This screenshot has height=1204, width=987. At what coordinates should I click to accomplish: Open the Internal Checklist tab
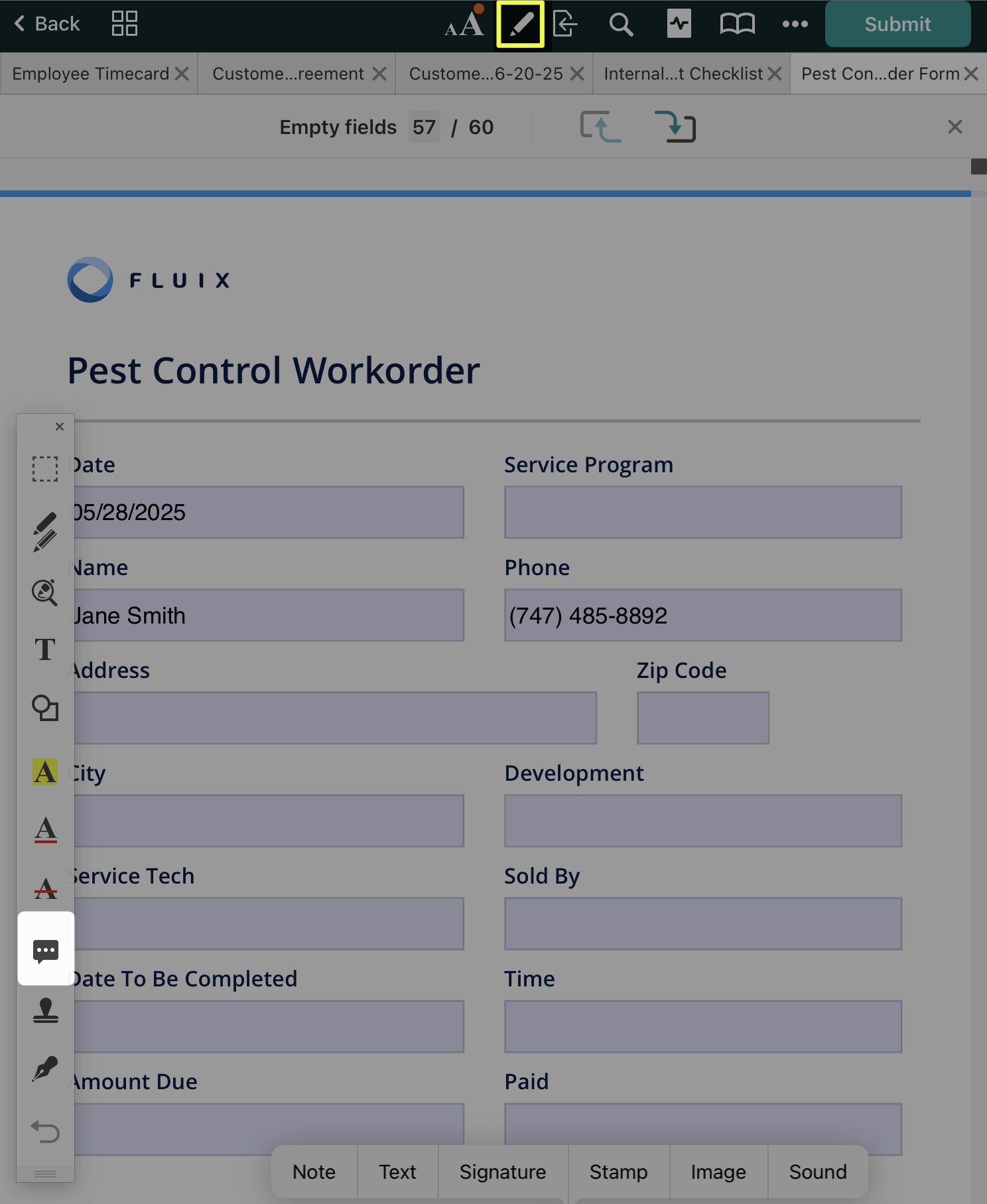[683, 74]
